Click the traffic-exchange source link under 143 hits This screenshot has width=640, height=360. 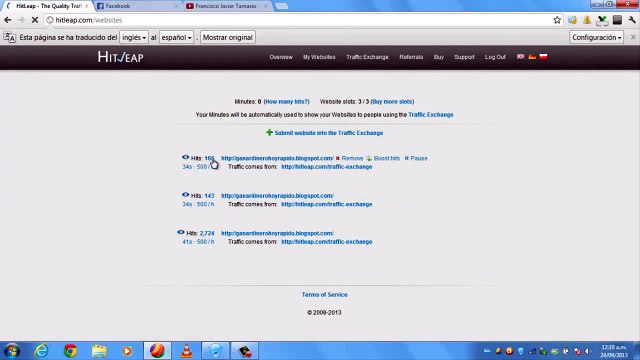pyautogui.click(x=327, y=204)
